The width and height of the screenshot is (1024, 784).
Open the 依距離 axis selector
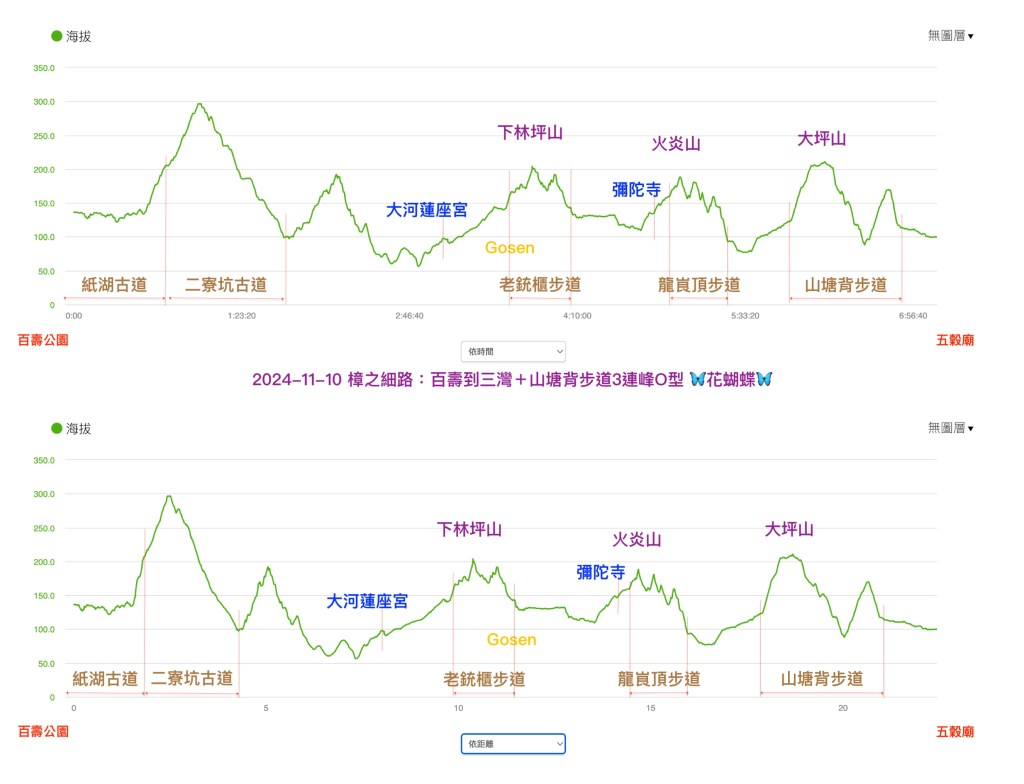(x=513, y=743)
